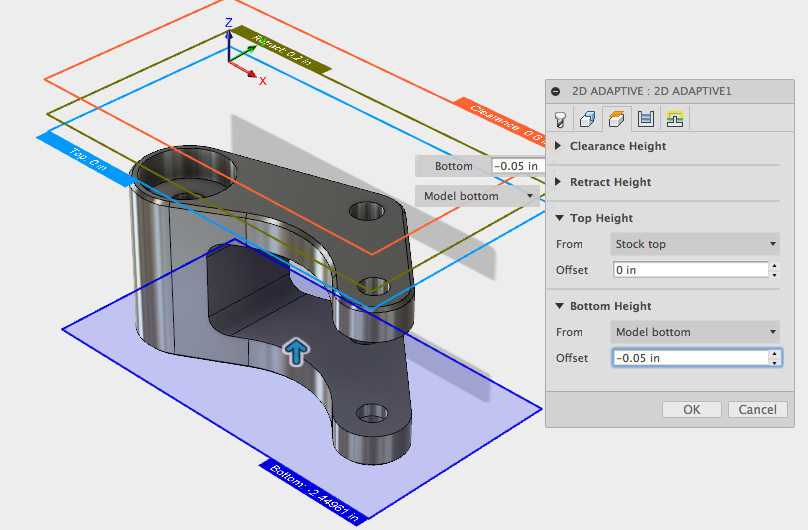The image size is (808, 530).
Task: Click OK to confirm the operation
Action: [691, 409]
